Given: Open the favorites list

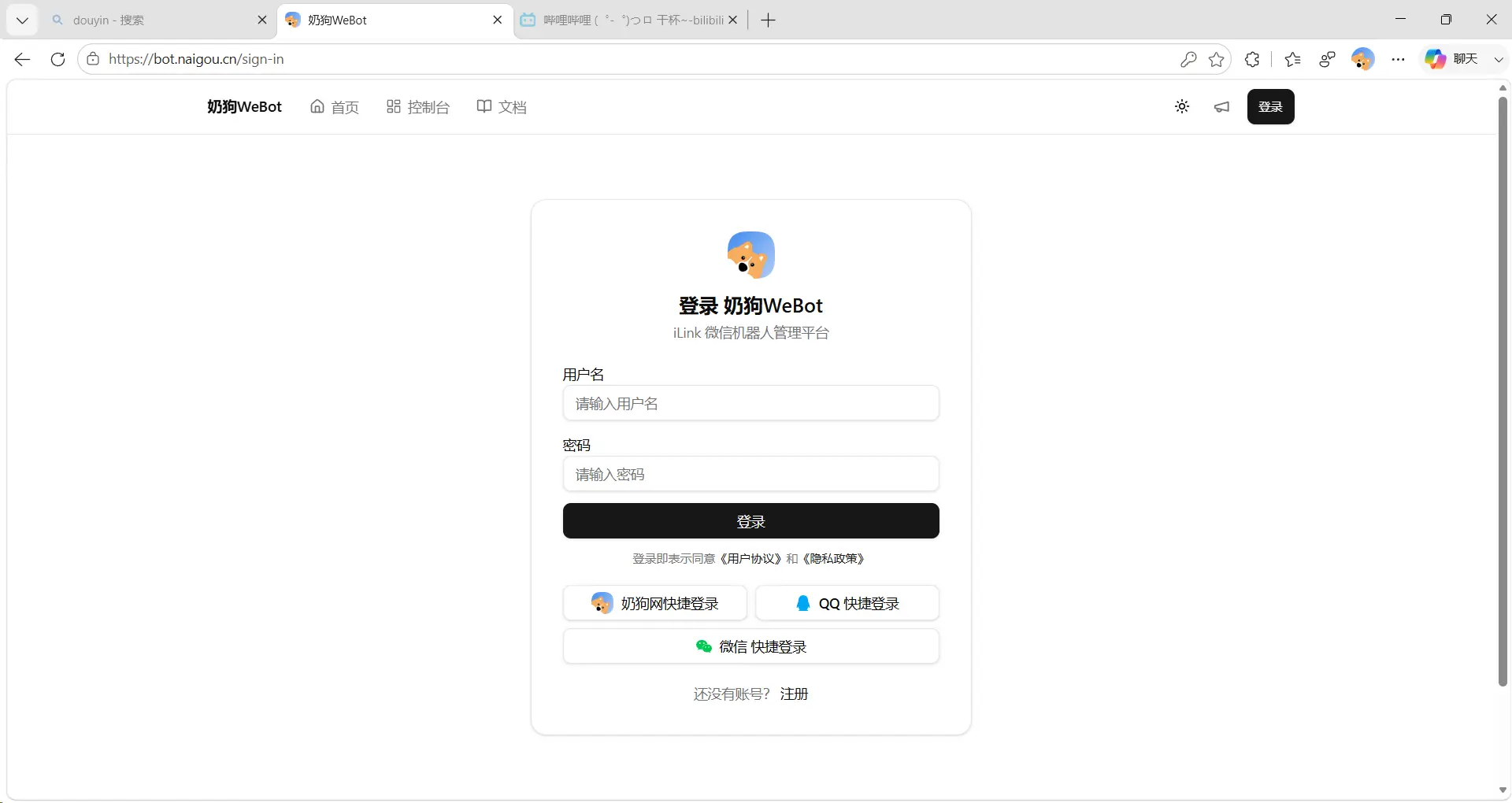Looking at the screenshot, I should pyautogui.click(x=1292, y=59).
